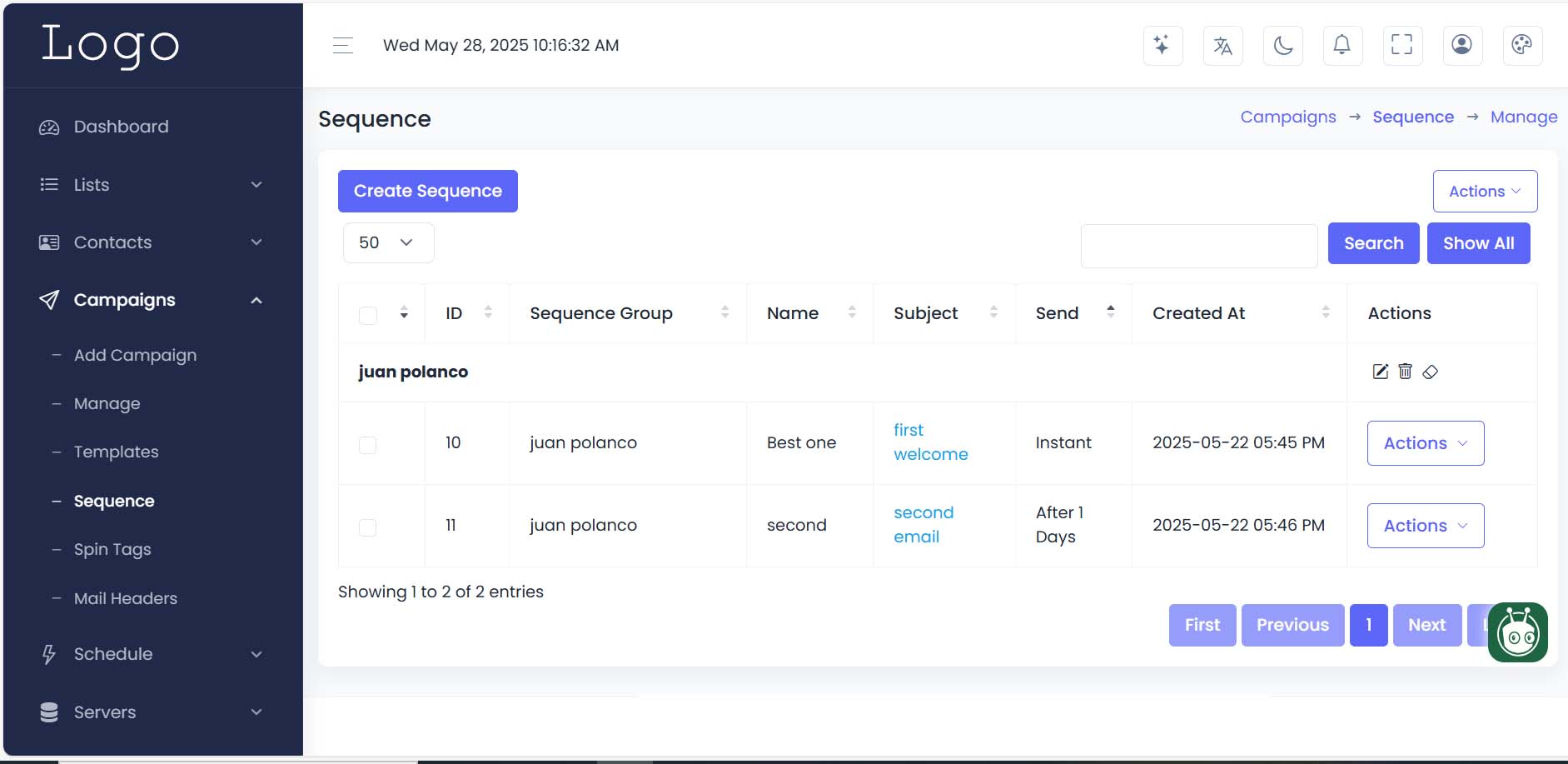Screen dimensions: 1568x764
Task: Toggle dark mode moon icon
Action: click(1282, 45)
